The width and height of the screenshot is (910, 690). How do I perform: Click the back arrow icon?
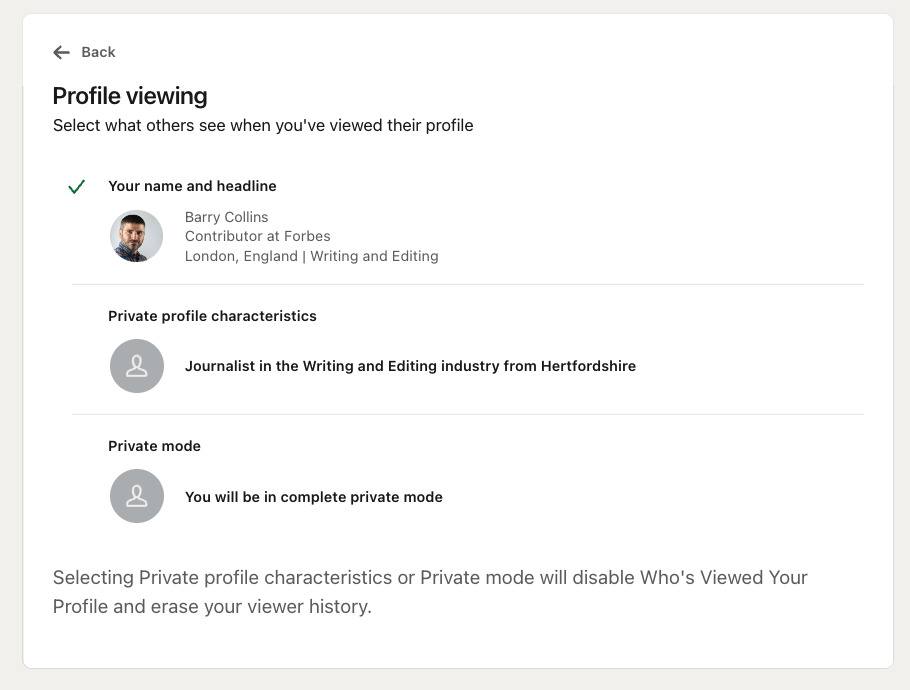tap(62, 52)
